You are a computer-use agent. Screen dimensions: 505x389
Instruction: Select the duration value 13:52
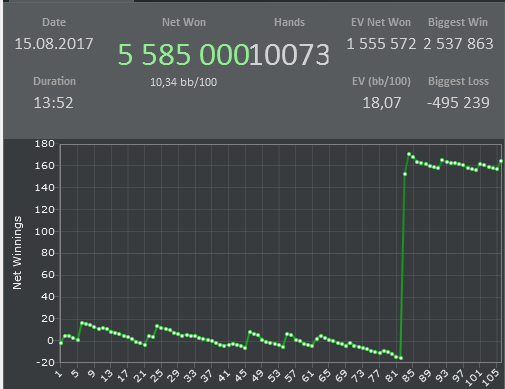tap(53, 103)
